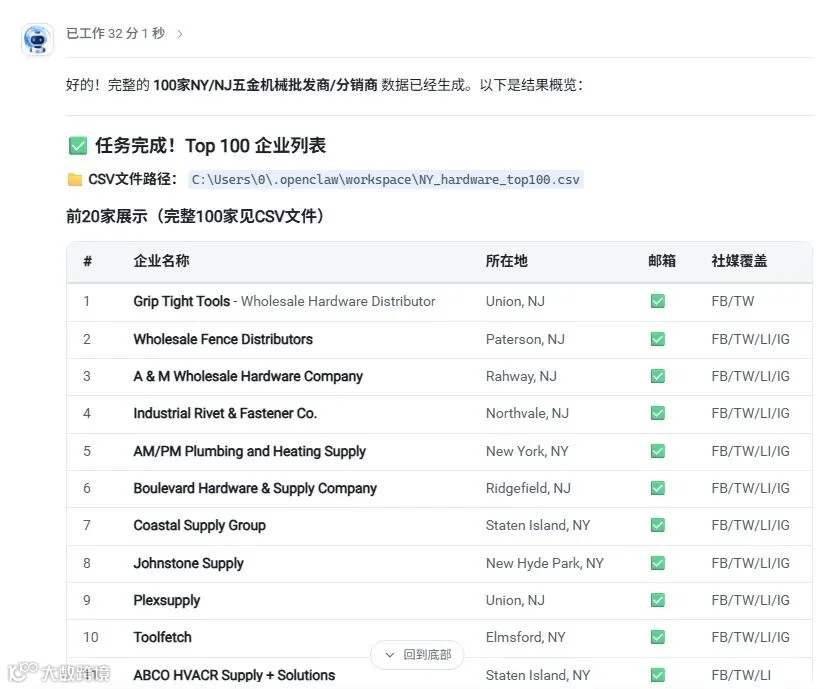This screenshot has height=689, width=838.
Task: Click the NY_hardware_top100.csv file path
Action: tap(385, 180)
